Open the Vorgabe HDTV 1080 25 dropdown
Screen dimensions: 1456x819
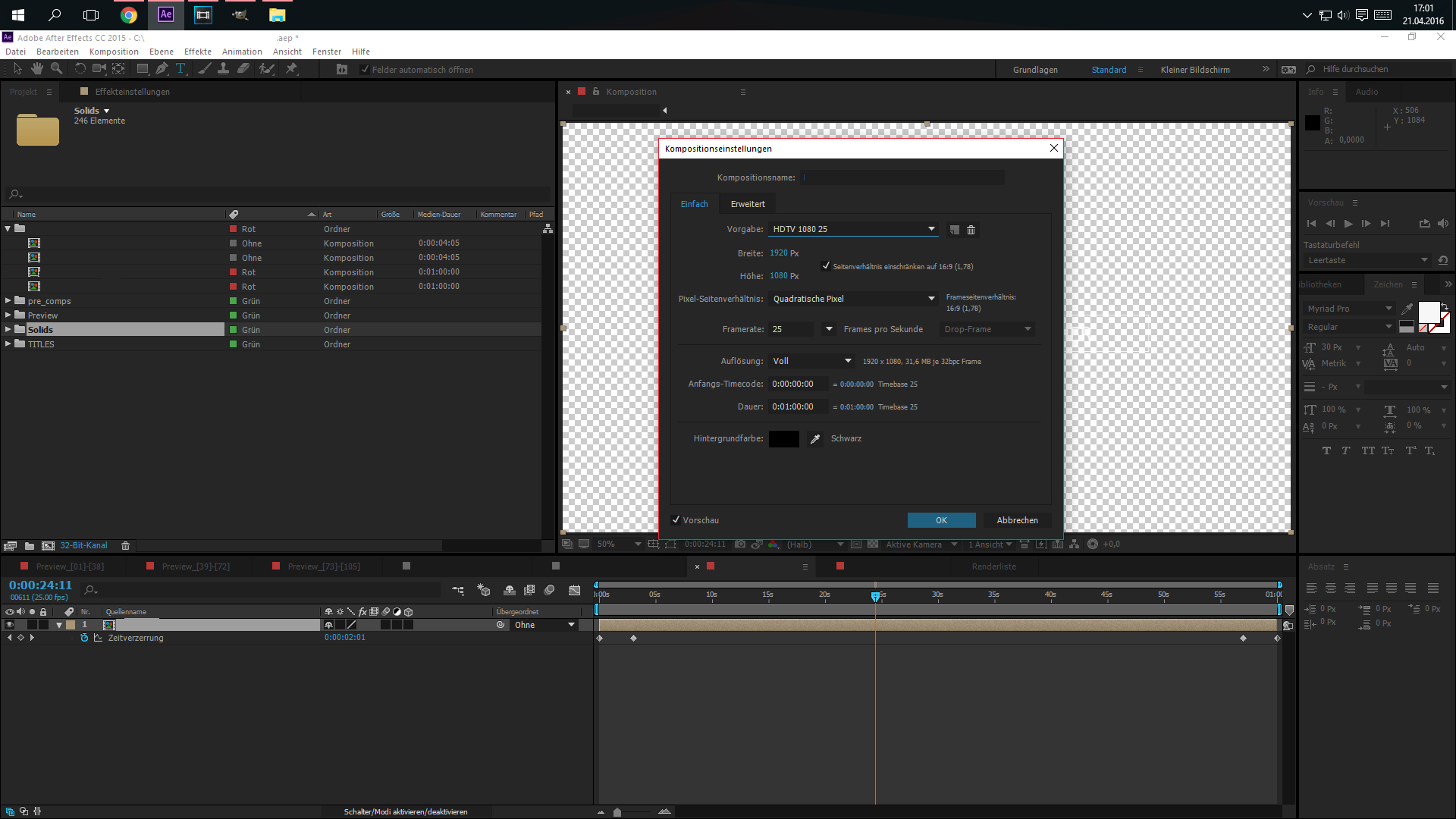point(853,229)
